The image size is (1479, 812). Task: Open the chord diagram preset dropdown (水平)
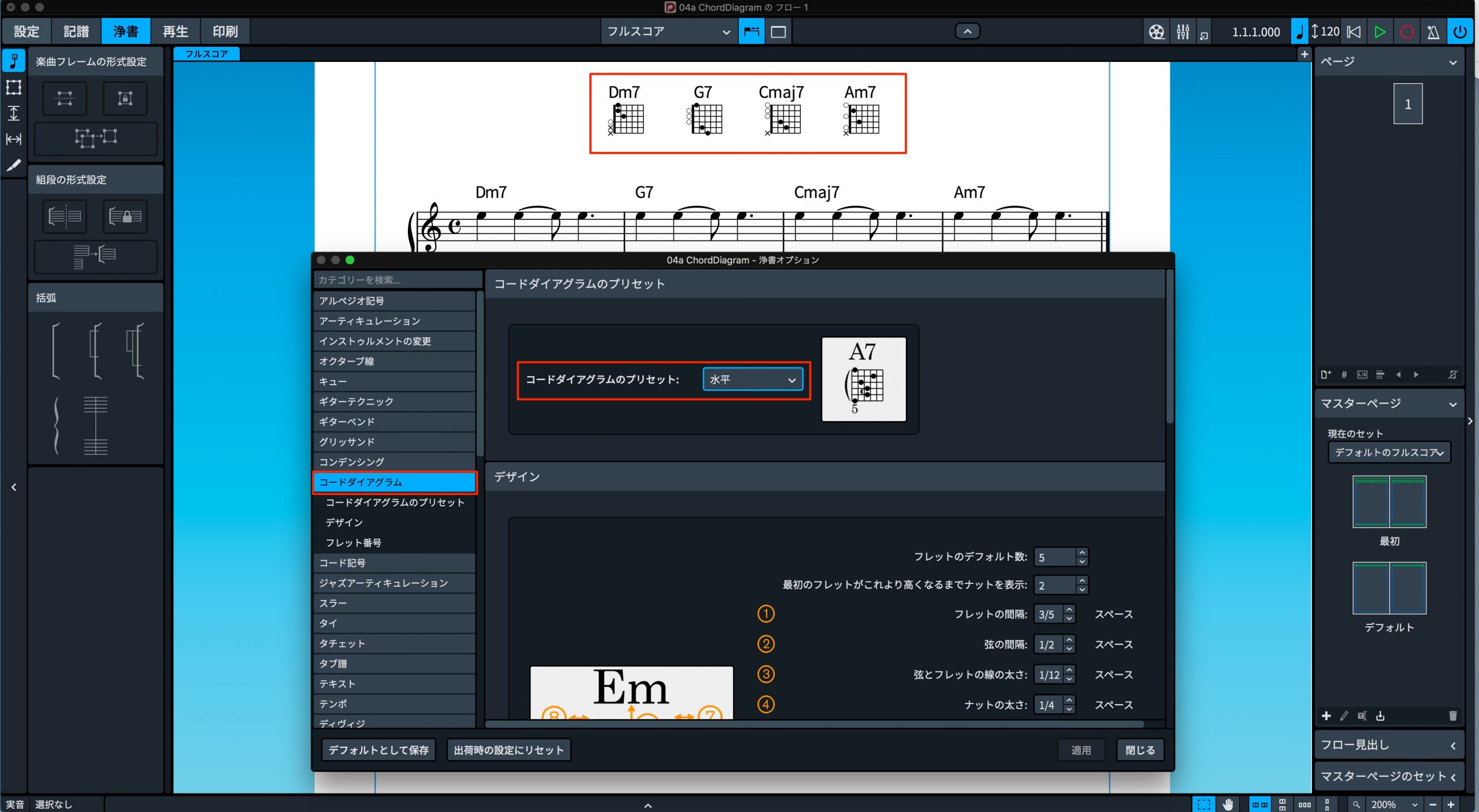[x=753, y=379]
